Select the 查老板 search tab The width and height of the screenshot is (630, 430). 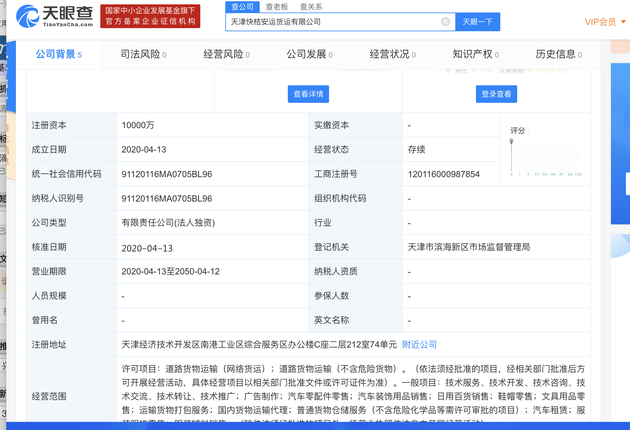(277, 7)
